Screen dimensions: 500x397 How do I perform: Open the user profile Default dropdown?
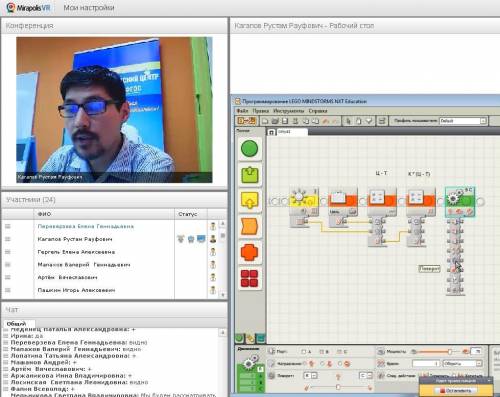[x=463, y=121]
